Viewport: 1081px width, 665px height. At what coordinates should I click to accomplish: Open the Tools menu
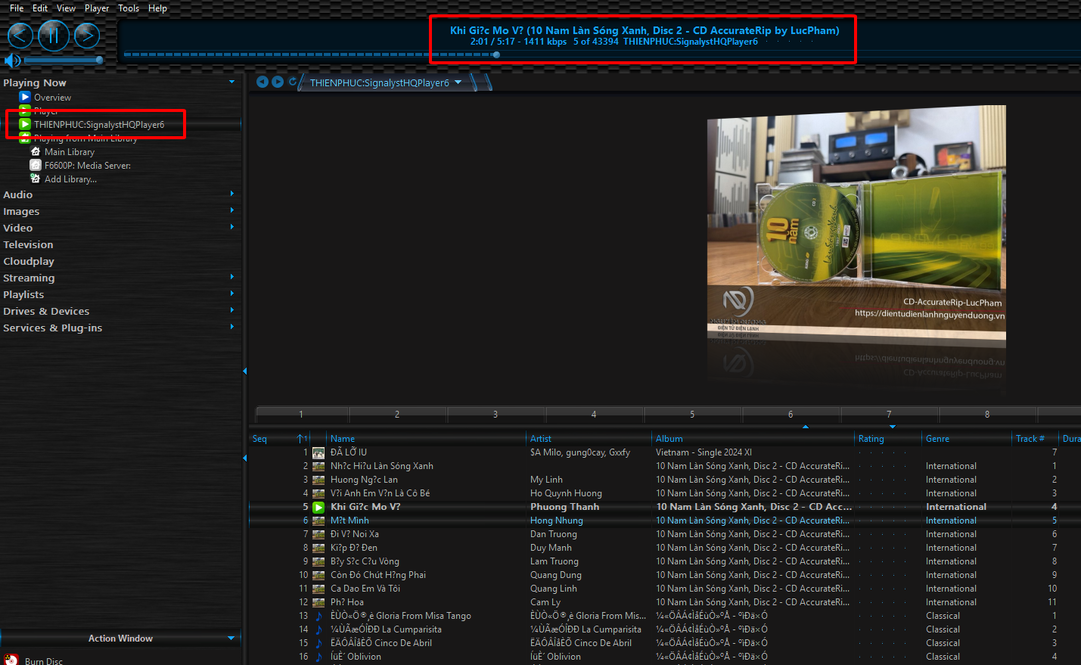(128, 8)
